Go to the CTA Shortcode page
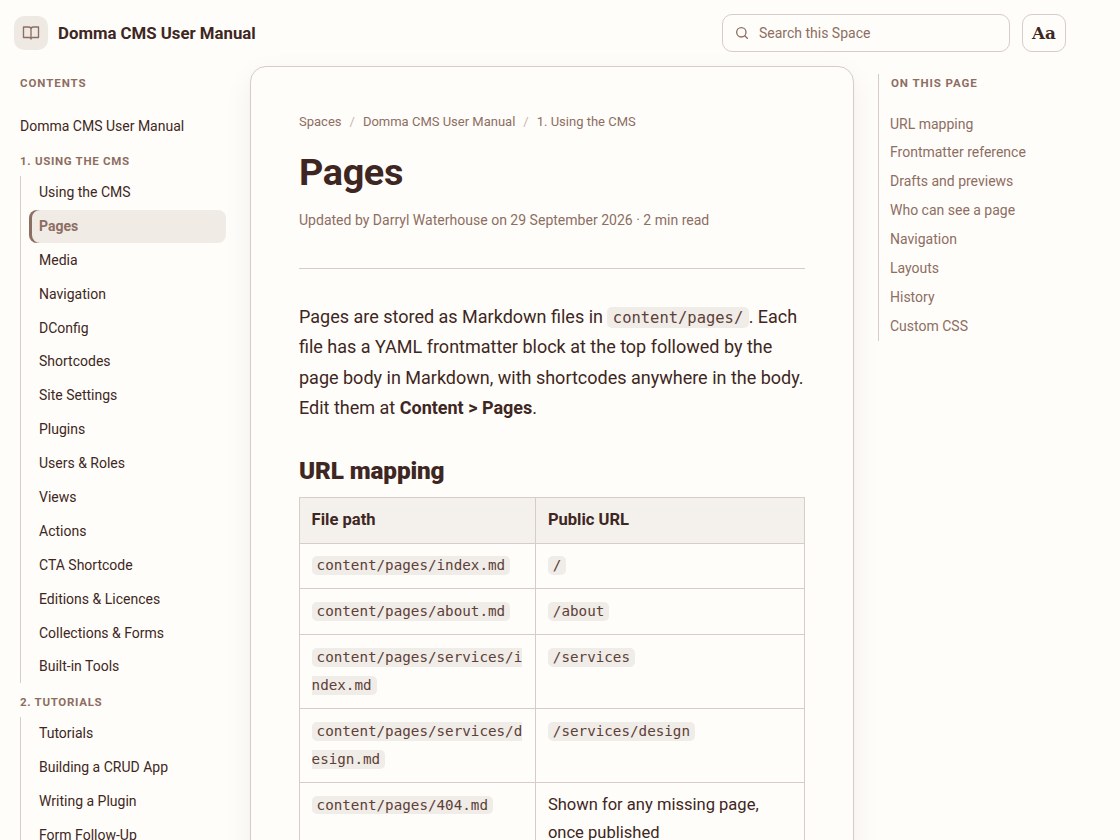This screenshot has height=840, width=1120. (86, 565)
